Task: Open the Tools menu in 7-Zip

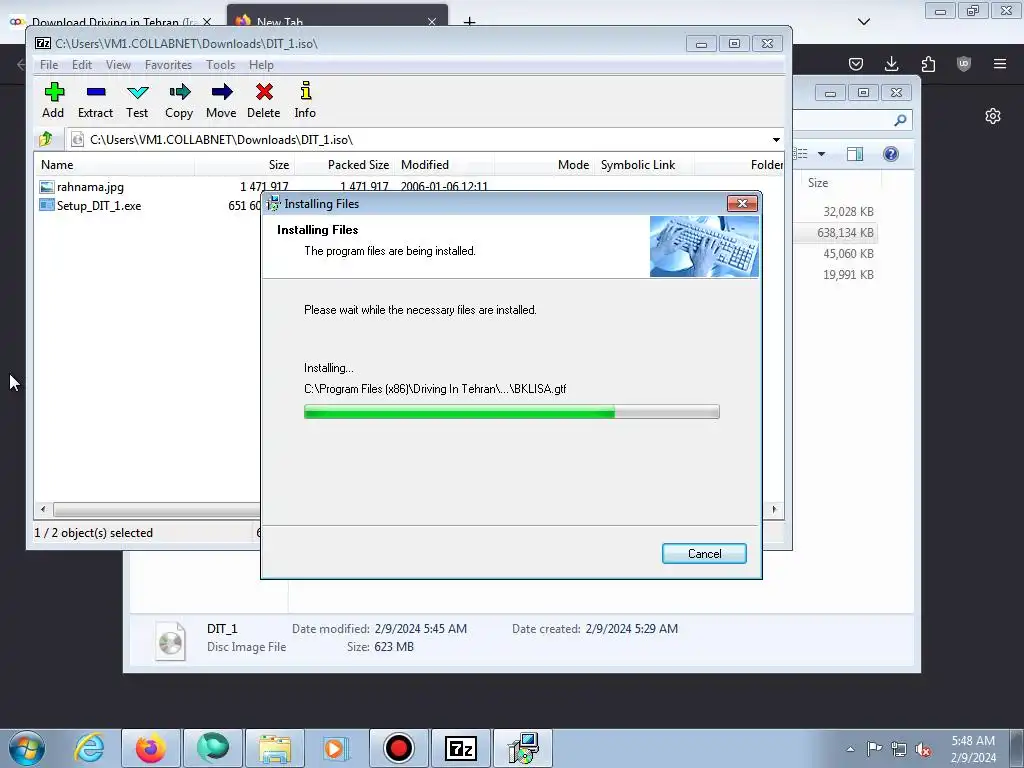Action: 220,65
